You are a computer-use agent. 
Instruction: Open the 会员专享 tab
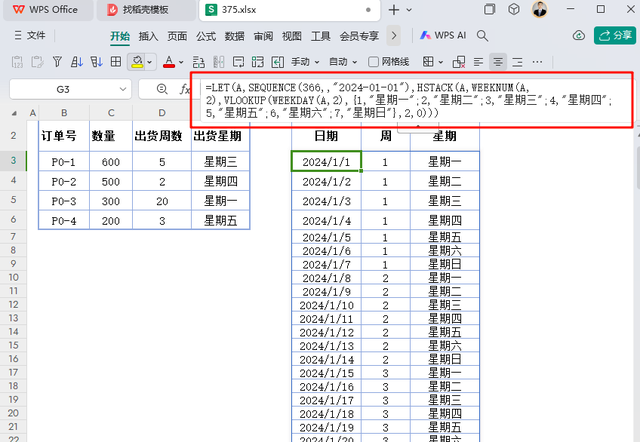(x=359, y=36)
